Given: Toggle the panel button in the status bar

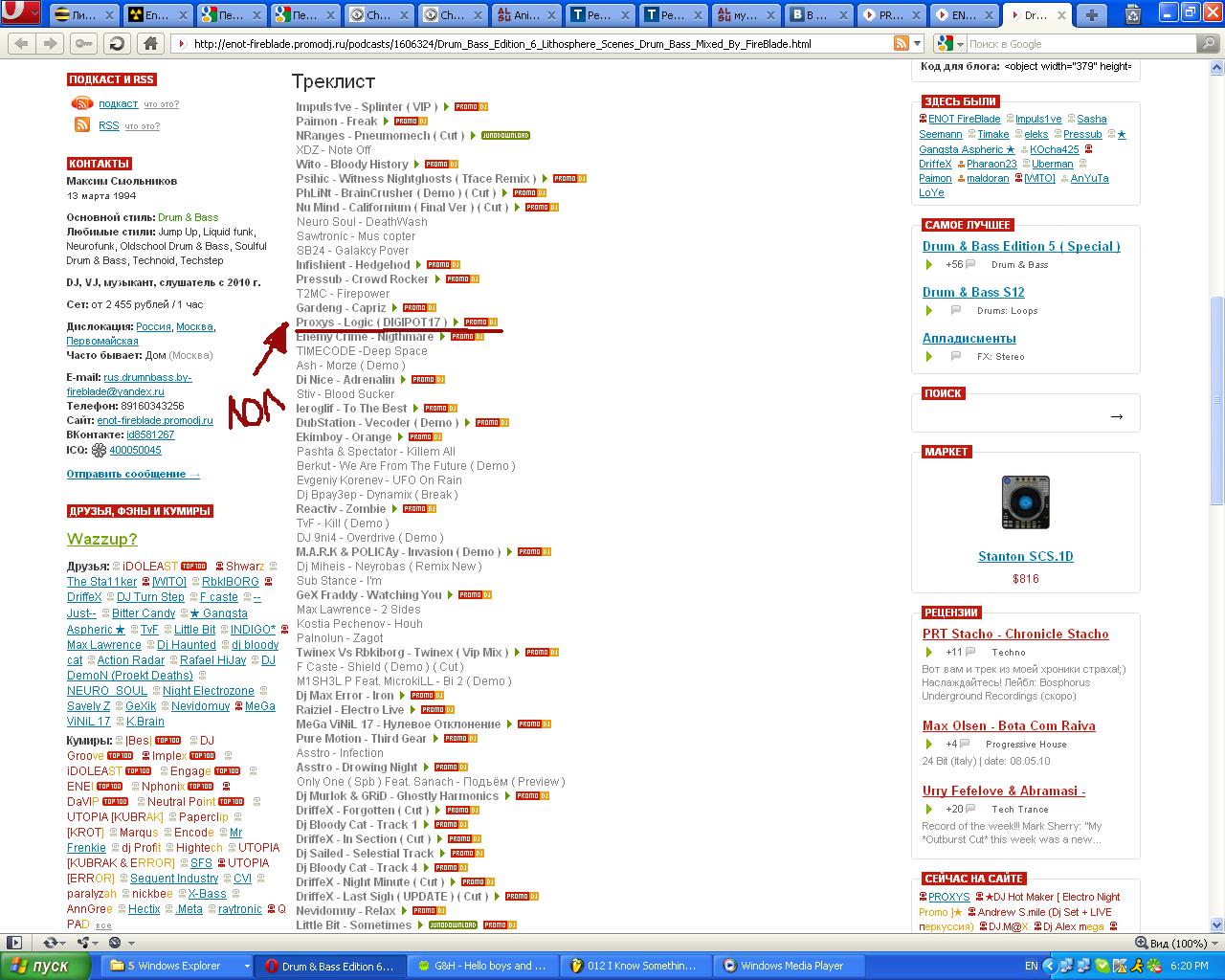Looking at the screenshot, I should [12, 943].
